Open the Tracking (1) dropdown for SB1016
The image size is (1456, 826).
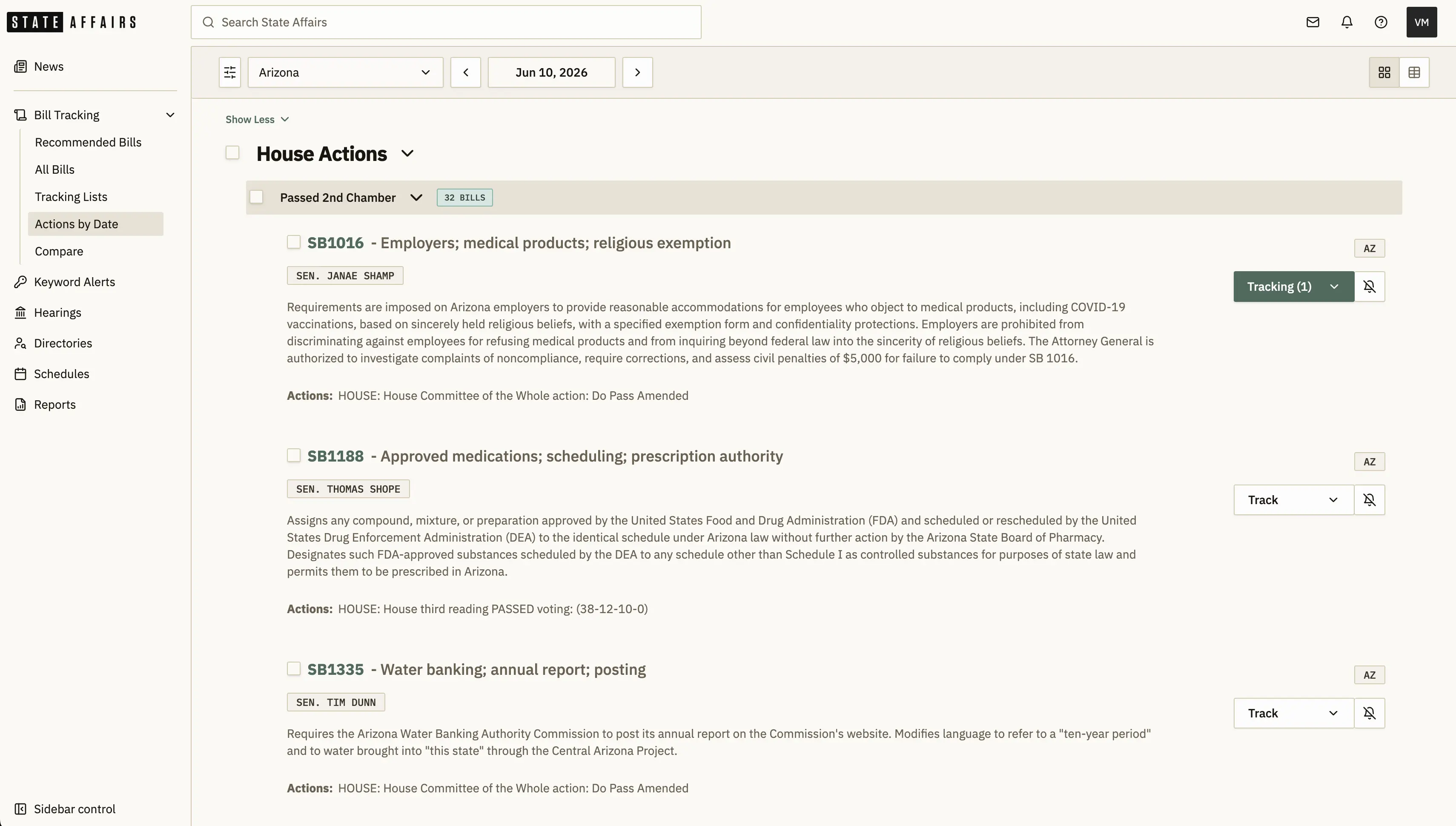click(1293, 287)
